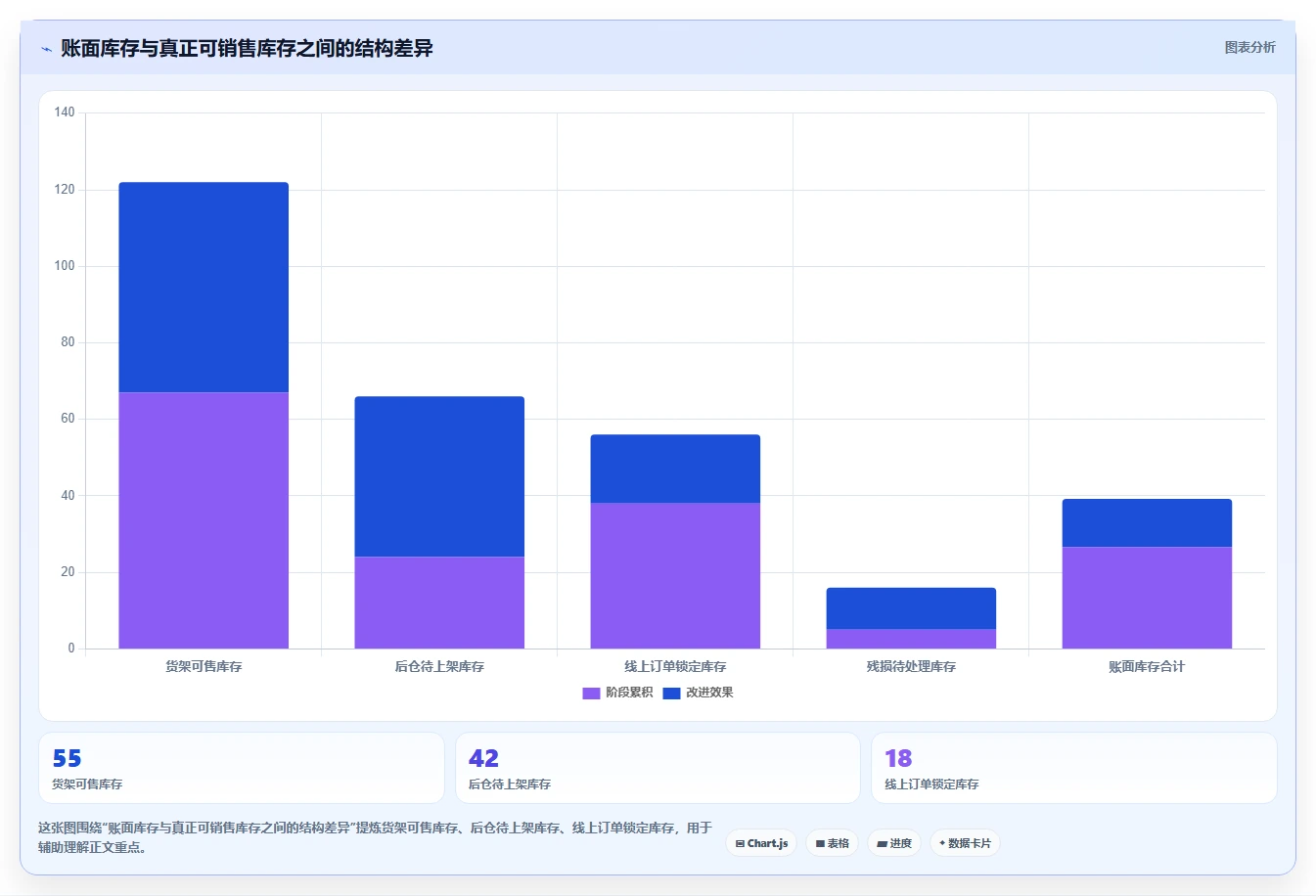Click the 后仓待上架库存 x-axis label
Viewport: 1316px width, 896px height.
[x=439, y=666]
